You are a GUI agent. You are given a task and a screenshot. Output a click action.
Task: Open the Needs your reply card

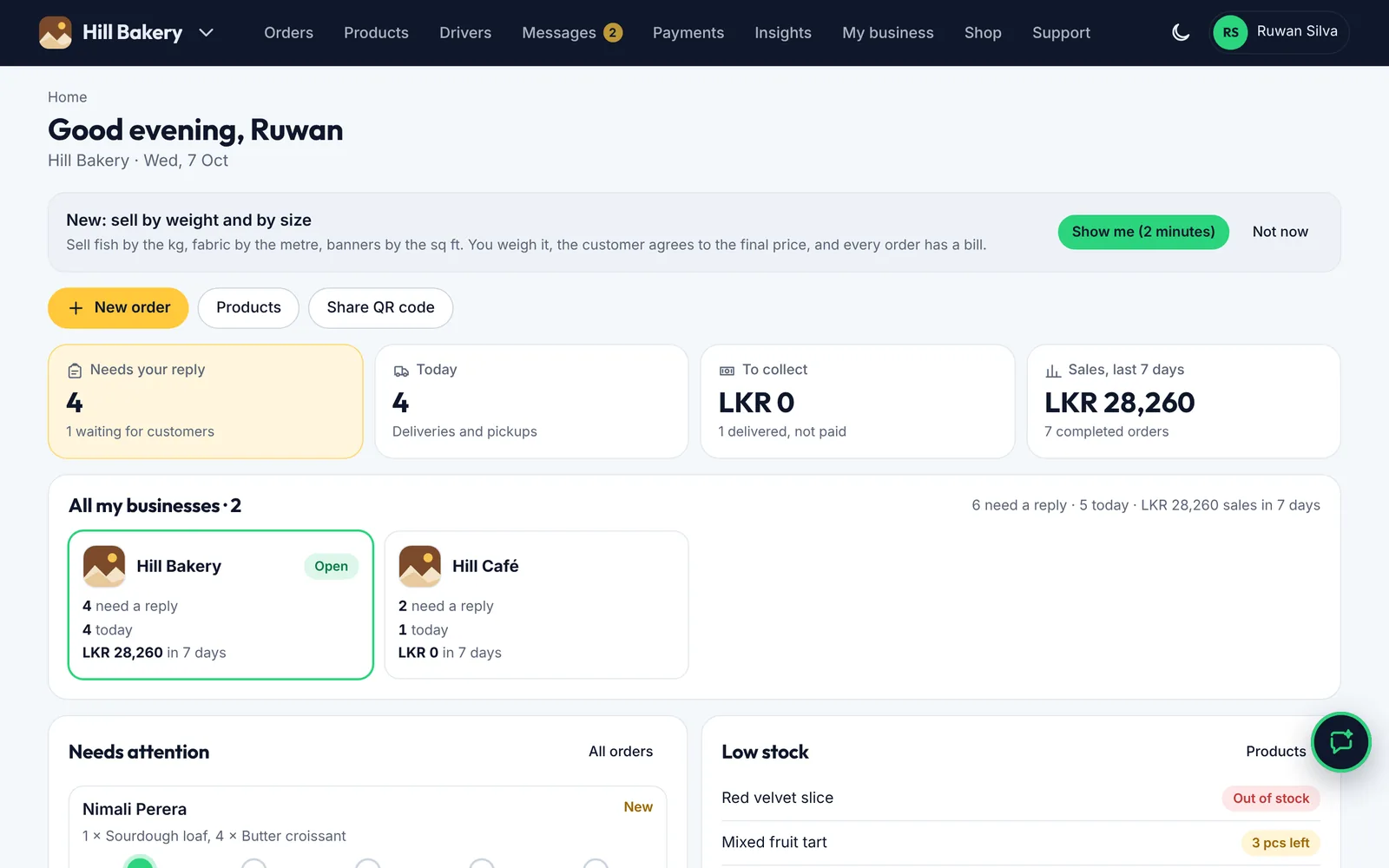(x=206, y=401)
